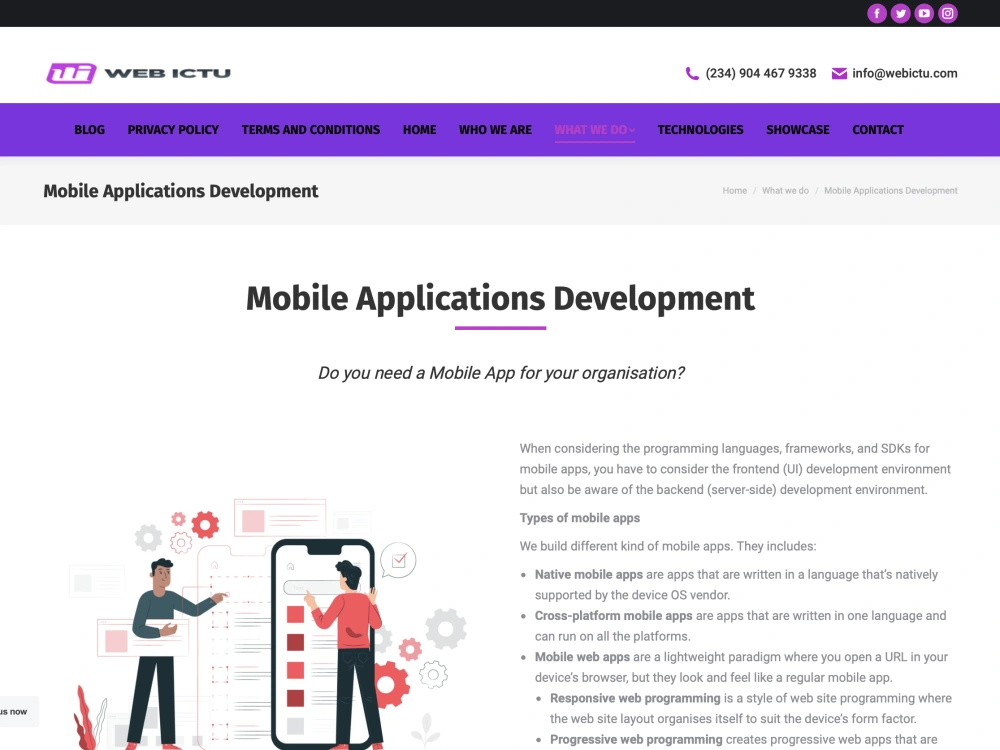Open the Instagram social icon
This screenshot has width=1000, height=750.
[948, 13]
